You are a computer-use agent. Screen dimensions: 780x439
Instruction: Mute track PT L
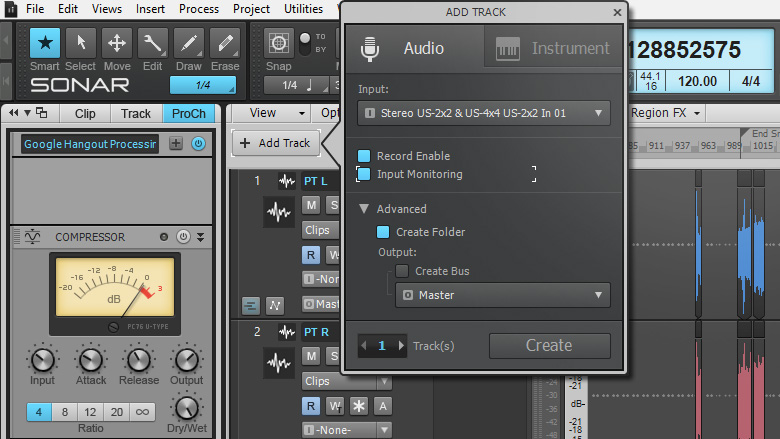311,205
